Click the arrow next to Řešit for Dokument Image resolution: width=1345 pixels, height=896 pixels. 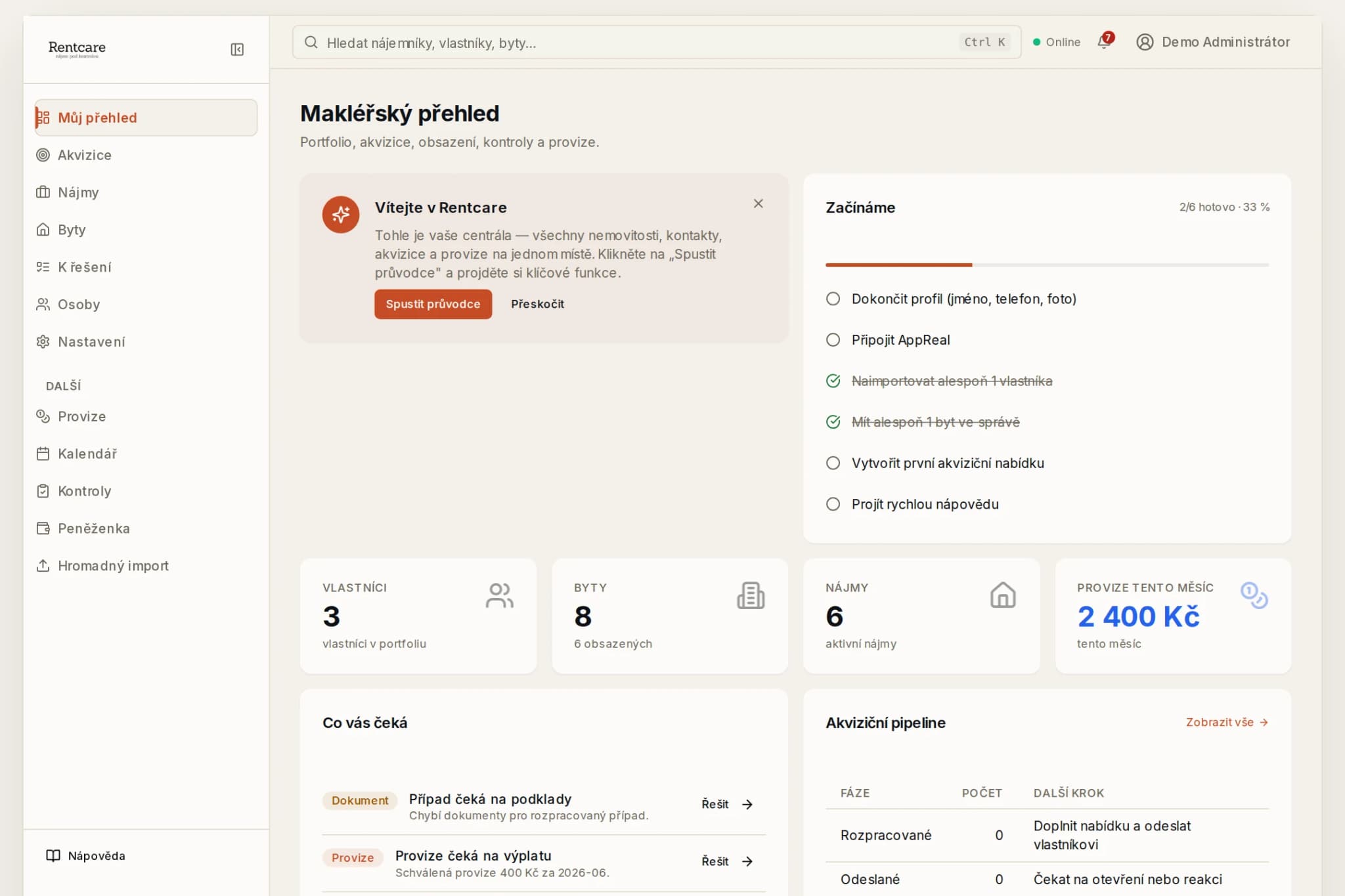[x=747, y=805]
